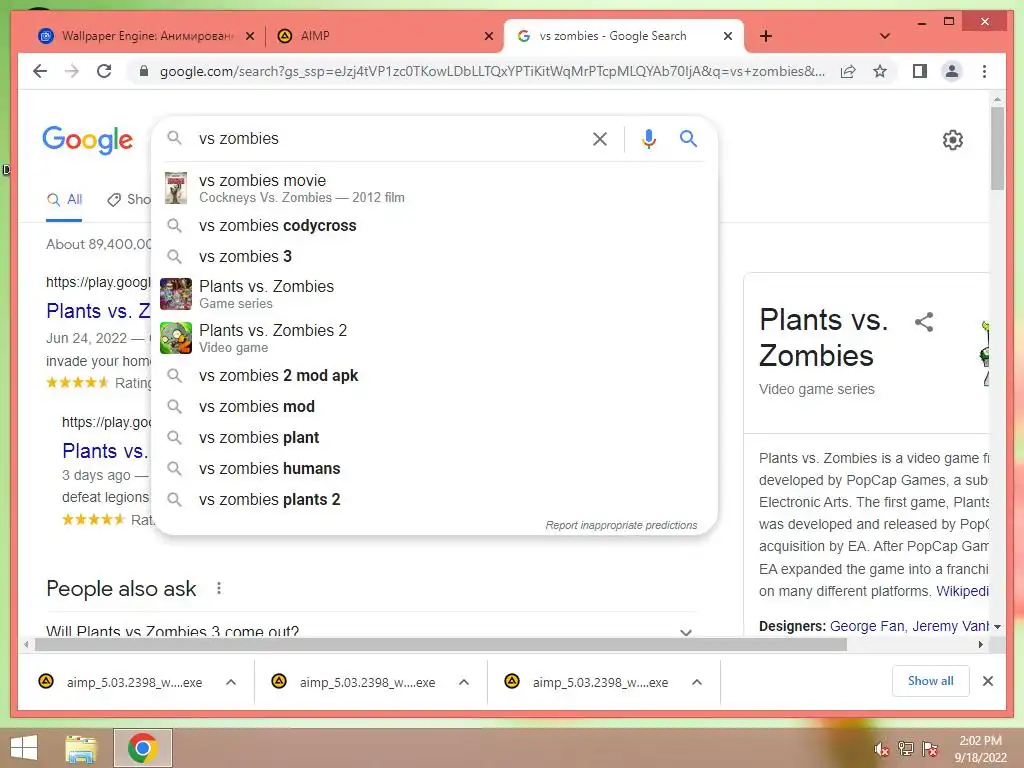Select the All results tab

click(64, 200)
